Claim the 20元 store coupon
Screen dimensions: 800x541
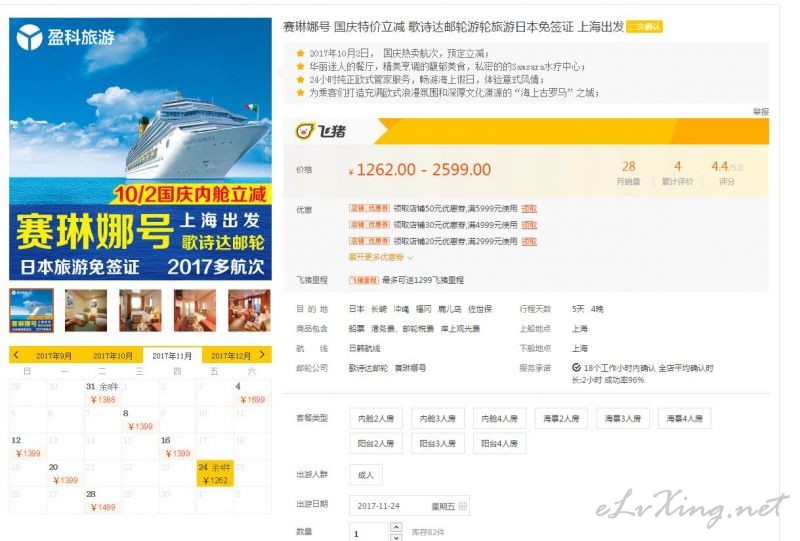[x=529, y=241]
